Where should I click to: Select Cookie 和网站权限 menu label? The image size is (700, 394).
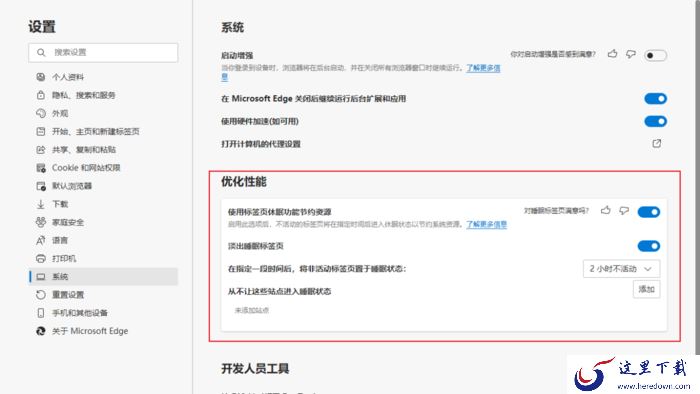[86, 168]
